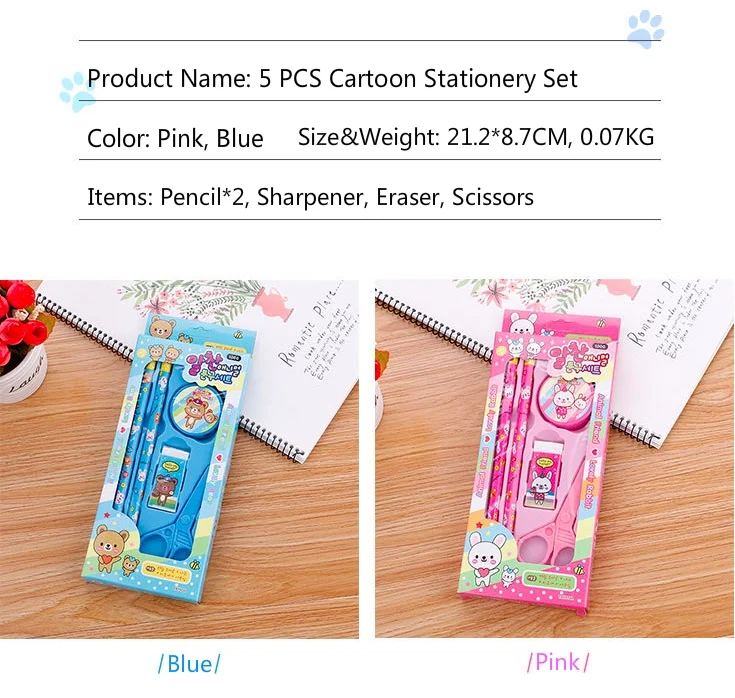Screen dimensions: 735x698
Task: Click the blue scissors in the blue set
Action: click(x=178, y=513)
